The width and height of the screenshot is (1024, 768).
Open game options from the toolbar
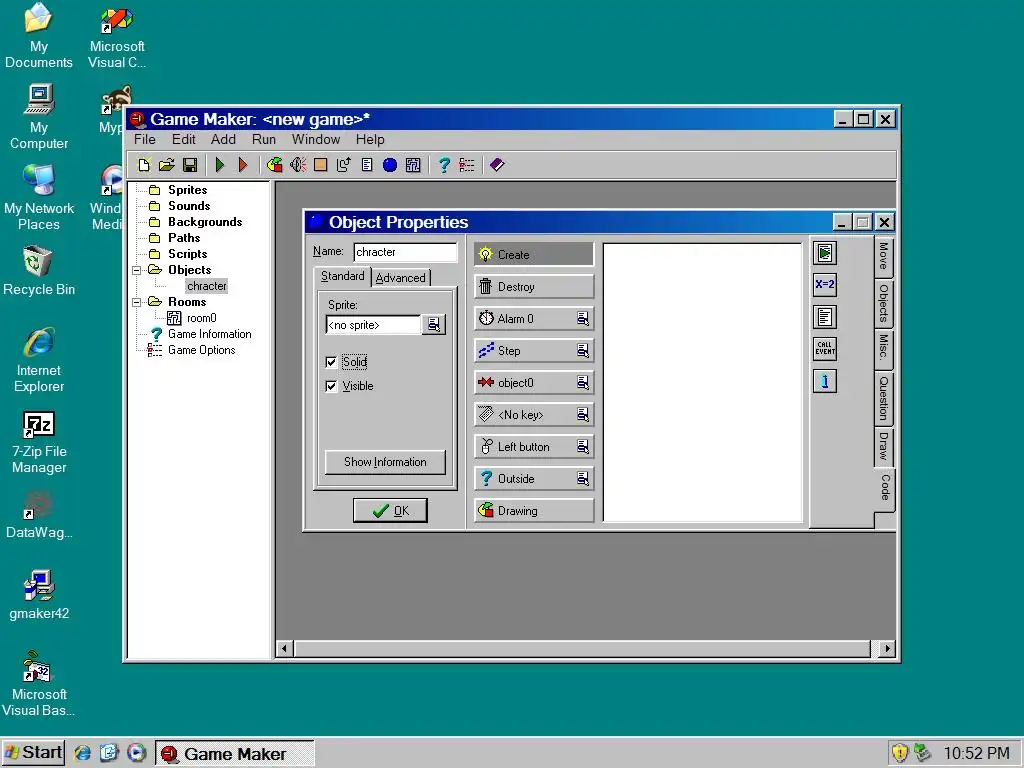point(467,165)
